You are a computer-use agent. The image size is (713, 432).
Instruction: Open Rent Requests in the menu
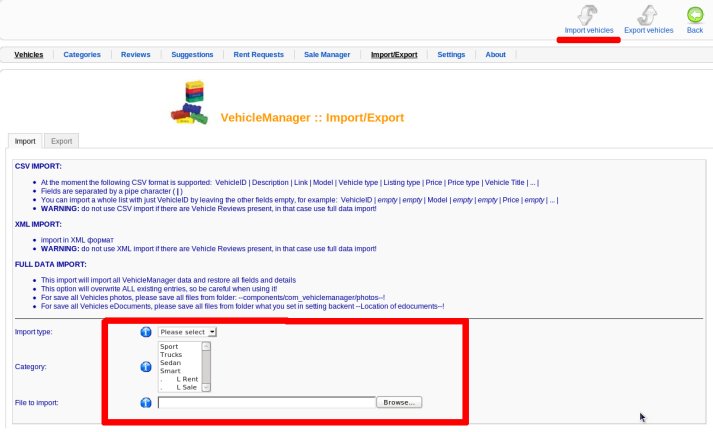pyautogui.click(x=258, y=55)
